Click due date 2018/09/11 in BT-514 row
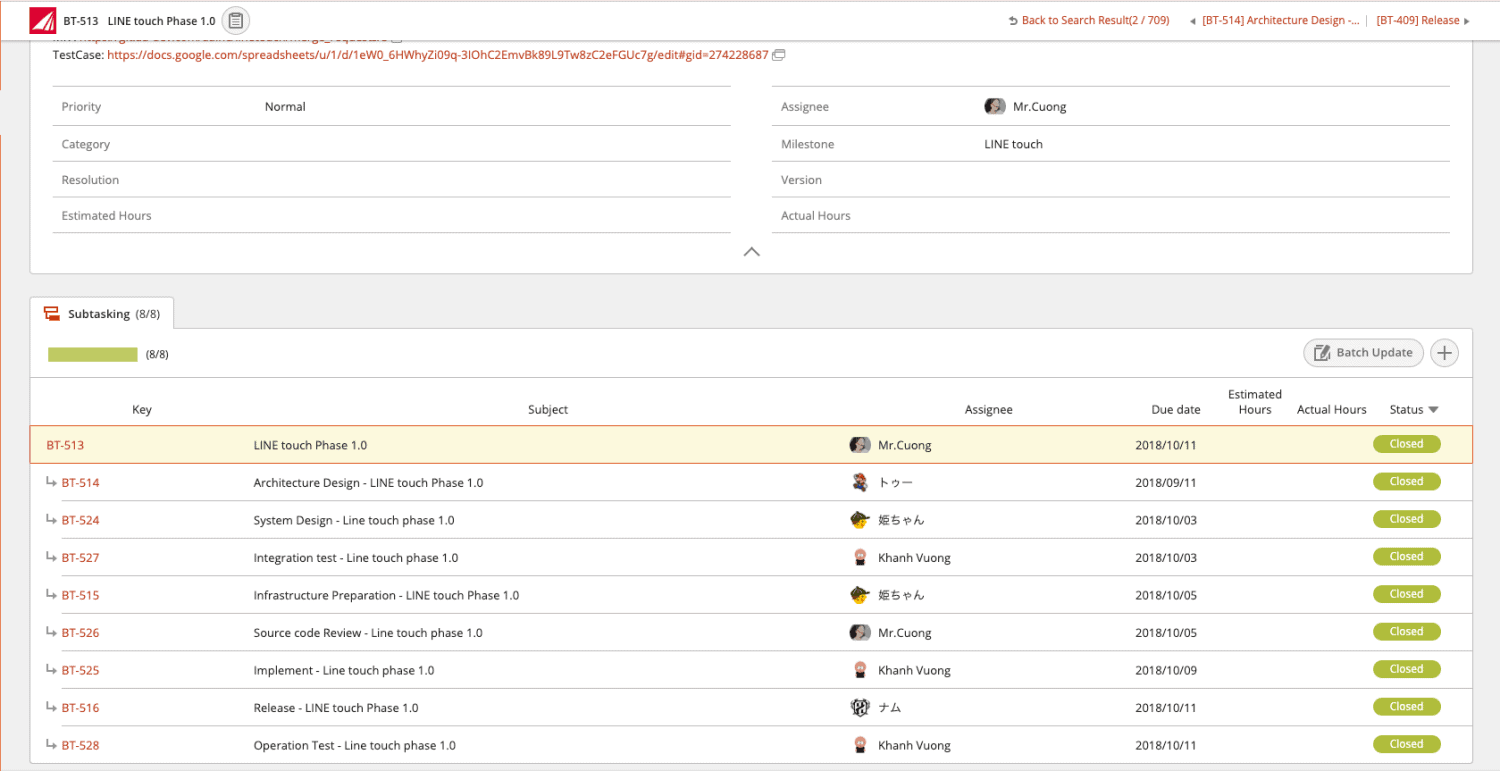The height and width of the screenshot is (771, 1500). click(x=1166, y=483)
